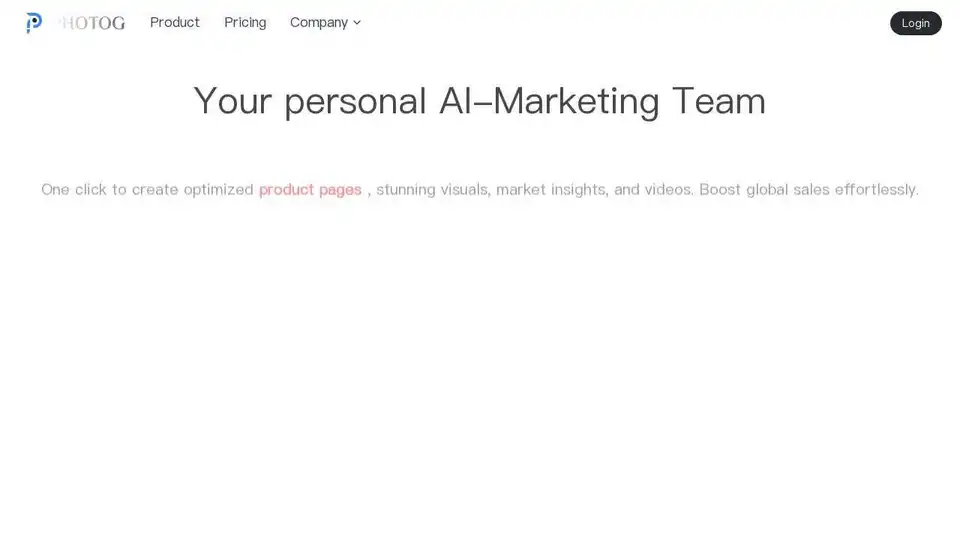This screenshot has width=960, height=540.
Task: Click the "stunning visuals" phrase in subtitle
Action: tap(433, 190)
